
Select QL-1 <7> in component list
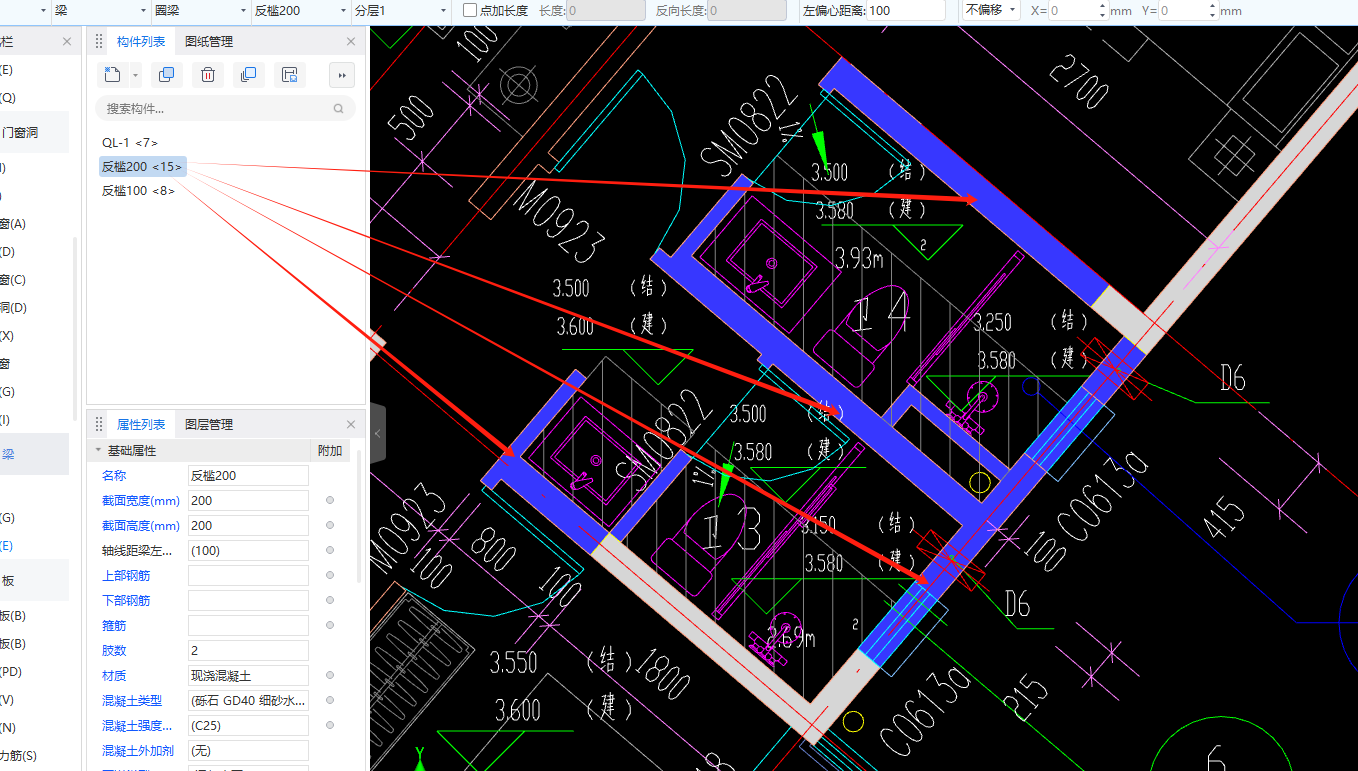[x=129, y=143]
